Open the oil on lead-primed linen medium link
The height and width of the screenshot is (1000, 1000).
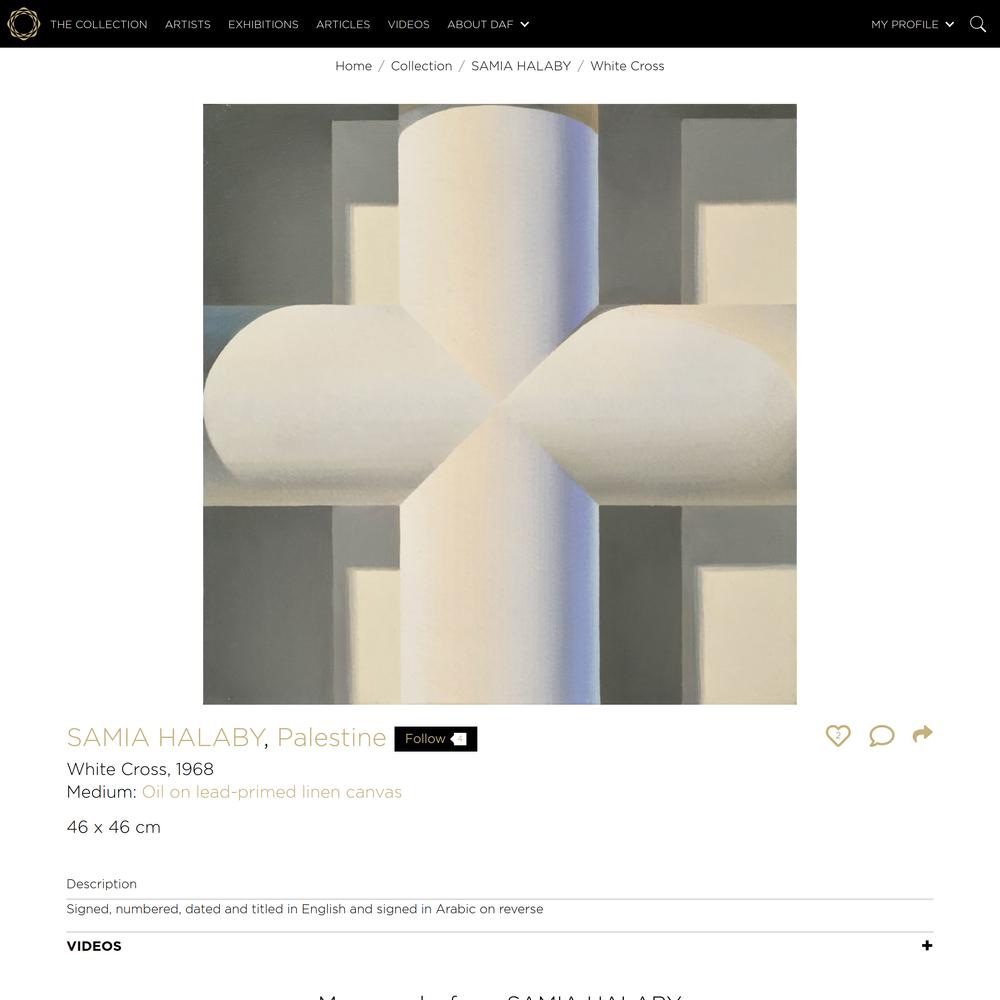click(x=272, y=792)
